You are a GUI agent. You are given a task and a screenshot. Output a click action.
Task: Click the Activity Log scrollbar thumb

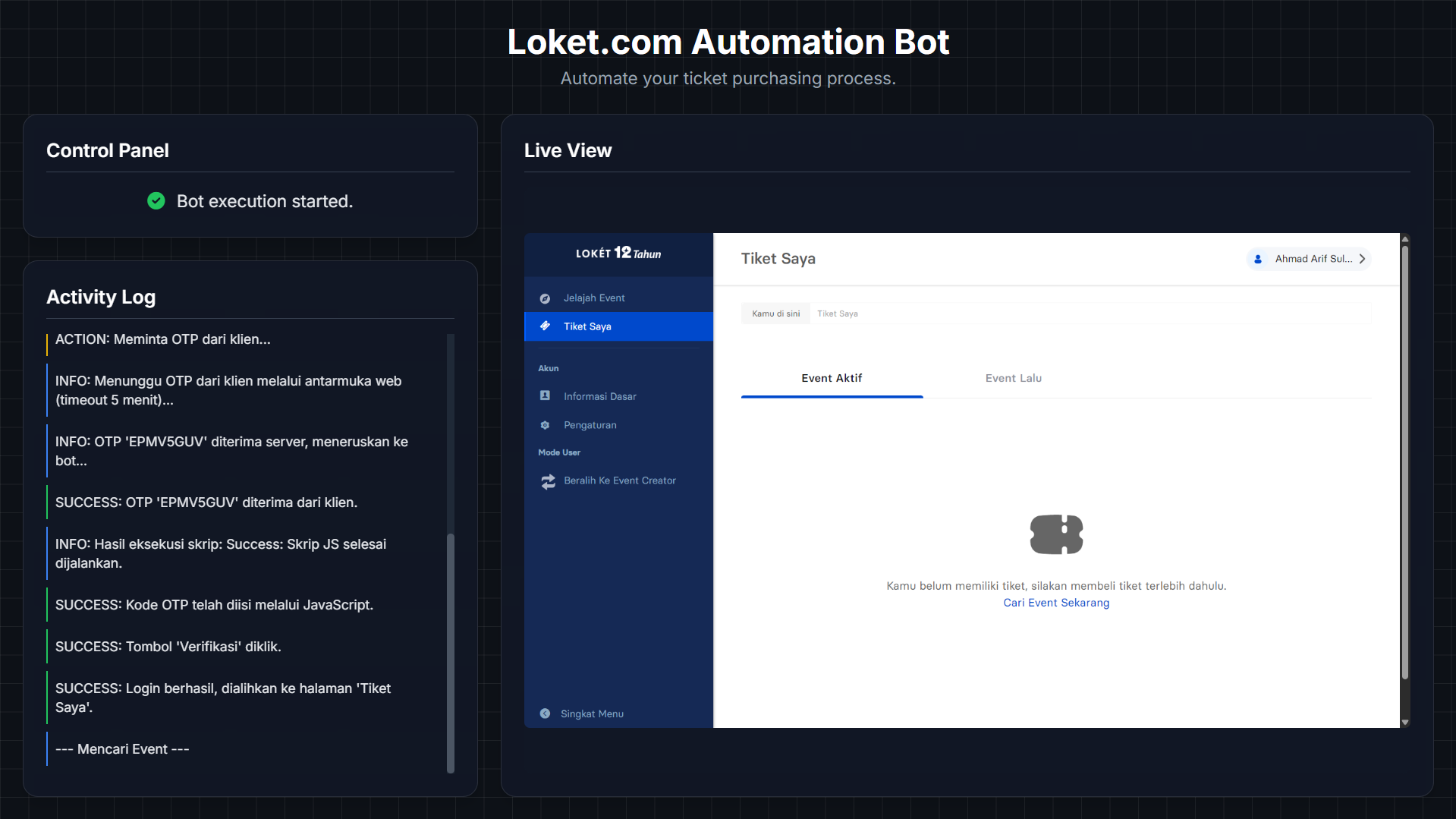click(x=451, y=653)
